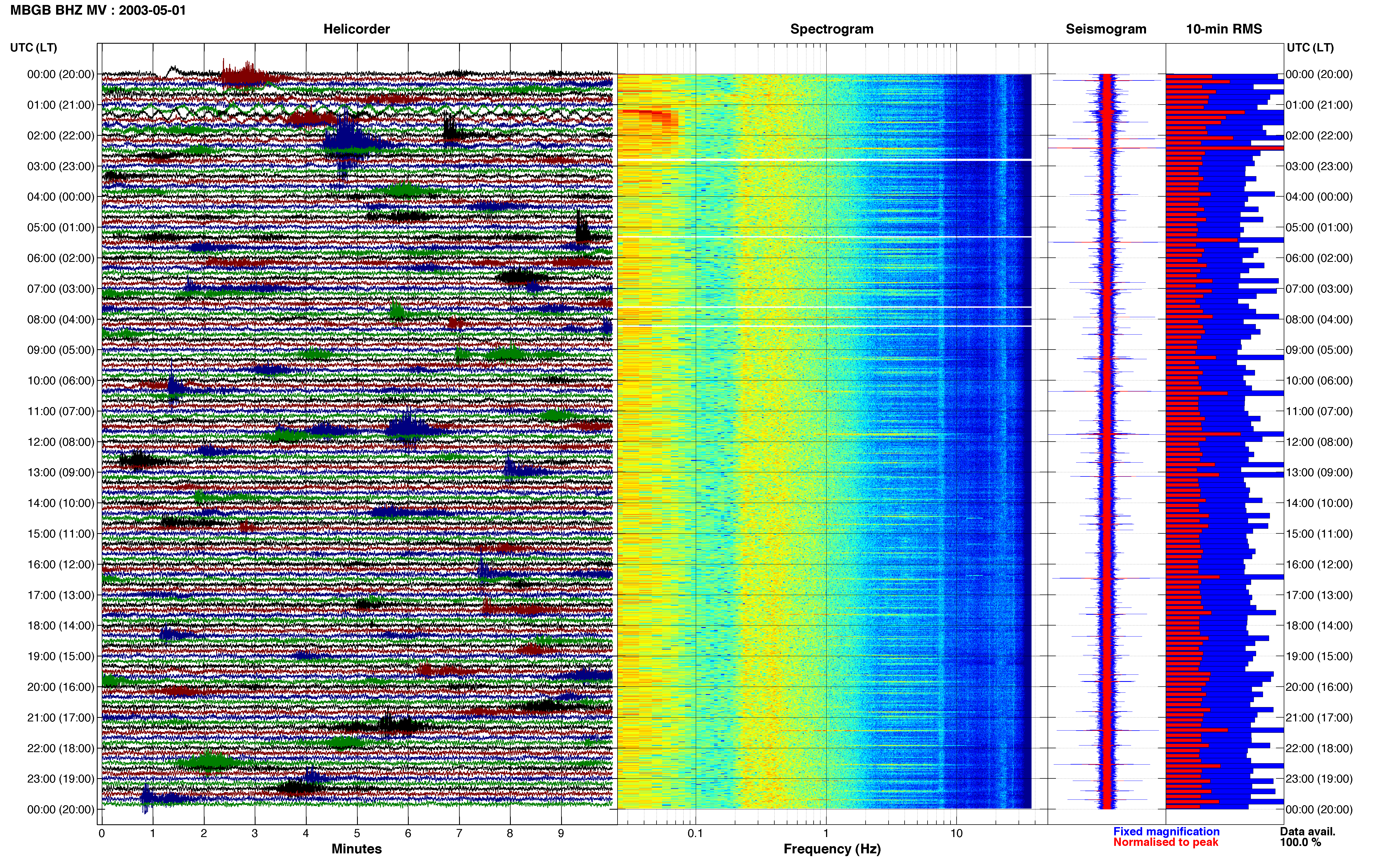Click the left '15:00 (11:00)' time label

point(61,534)
